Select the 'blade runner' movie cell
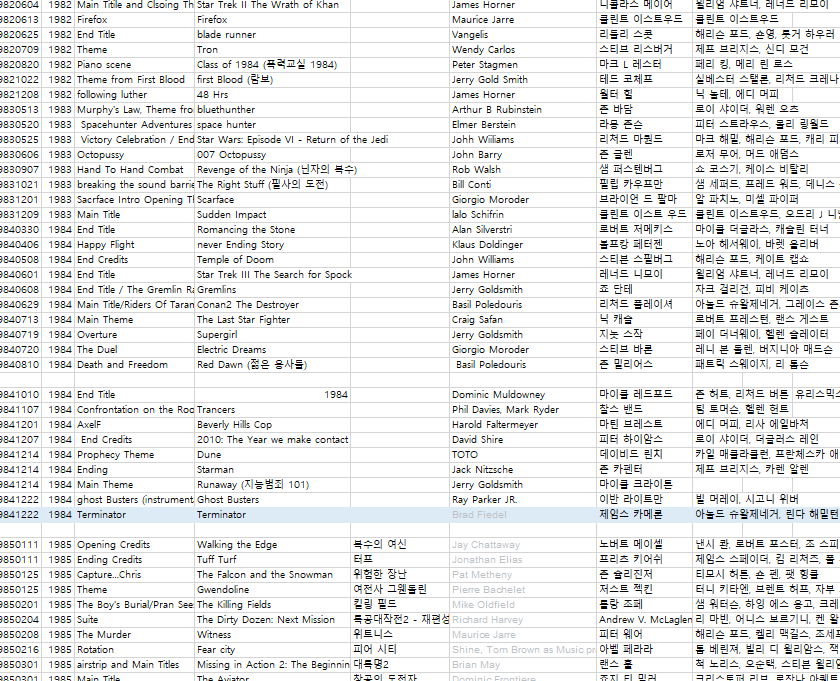The width and height of the screenshot is (840, 681). 272,35
